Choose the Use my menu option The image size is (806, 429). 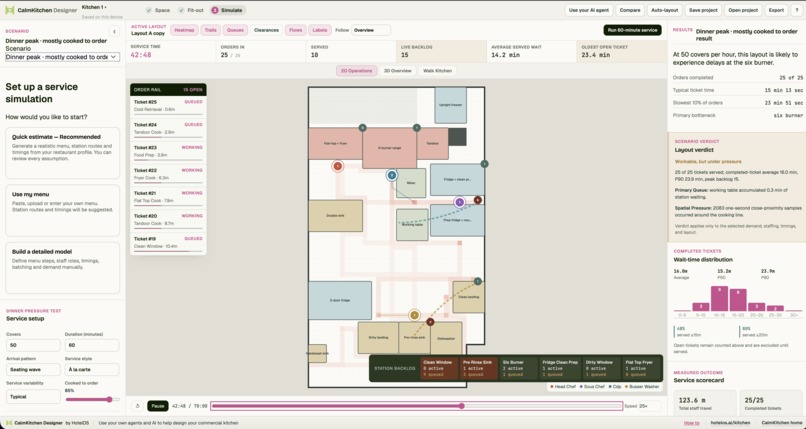tap(63, 211)
